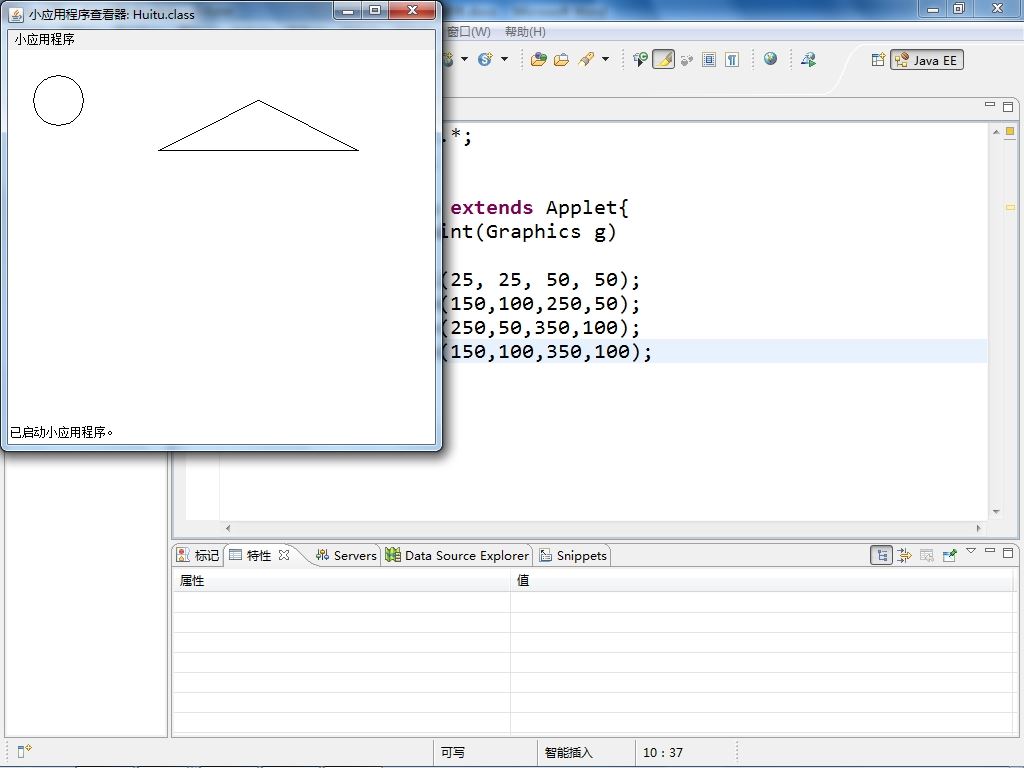This screenshot has width=1024, height=768.
Task: Open the 小应用程序 menu in applet viewer
Action: pyautogui.click(x=44, y=39)
